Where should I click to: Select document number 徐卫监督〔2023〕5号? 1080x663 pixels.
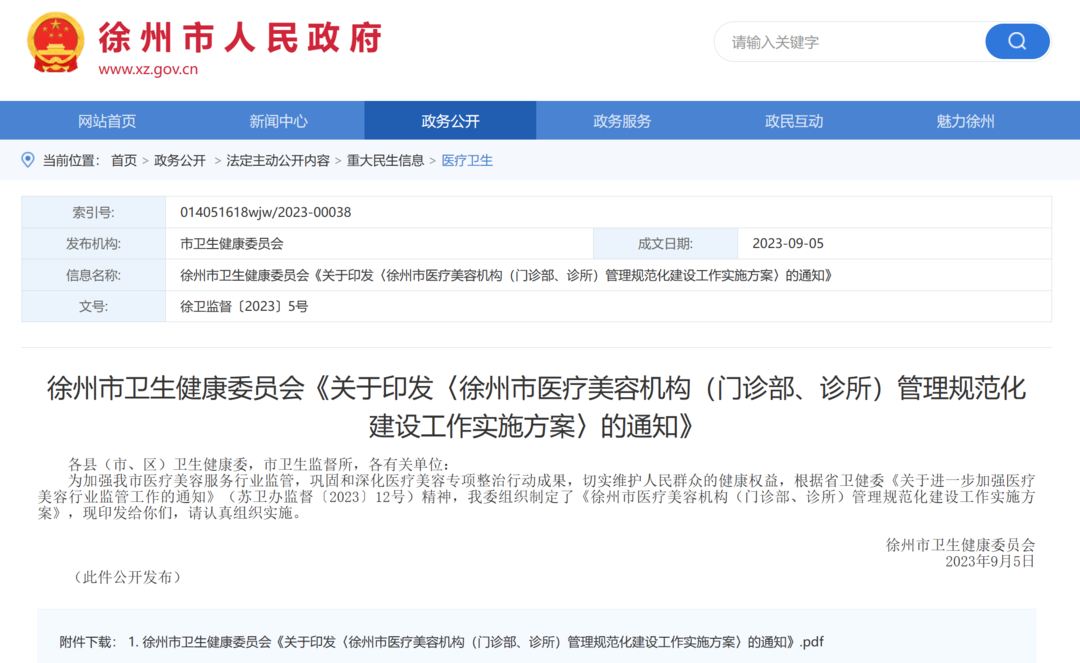(x=245, y=306)
